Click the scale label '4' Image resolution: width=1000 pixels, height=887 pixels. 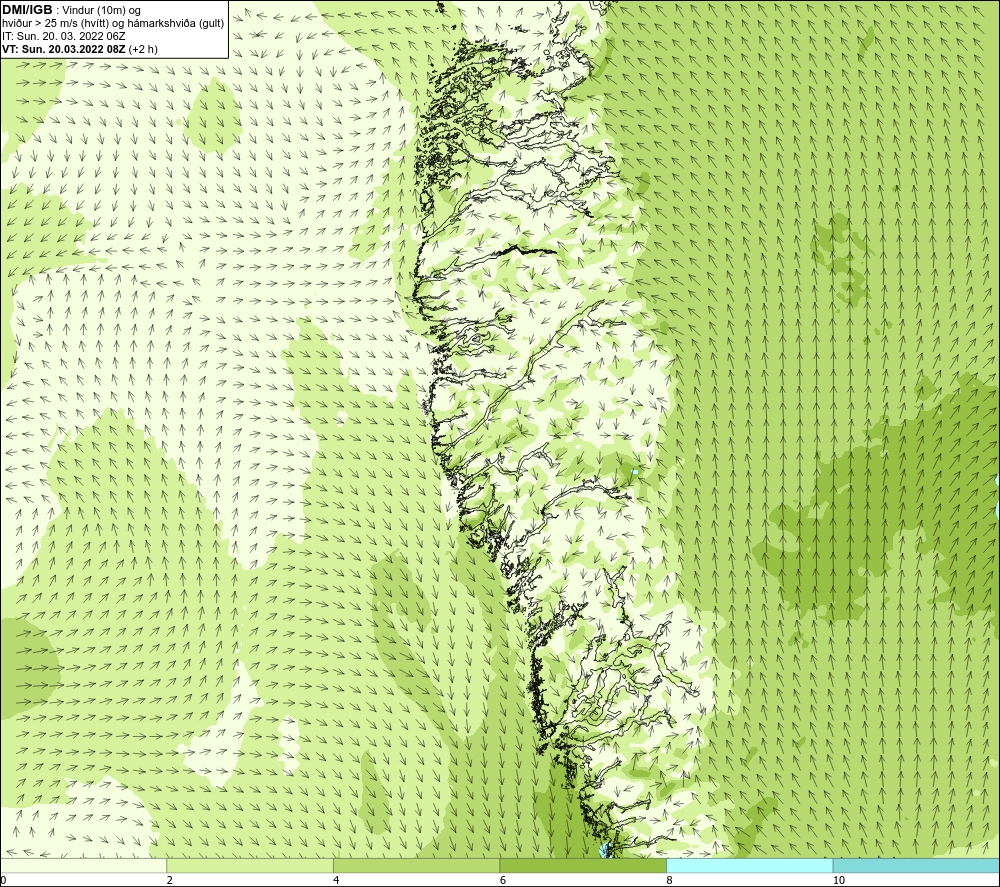click(x=336, y=881)
